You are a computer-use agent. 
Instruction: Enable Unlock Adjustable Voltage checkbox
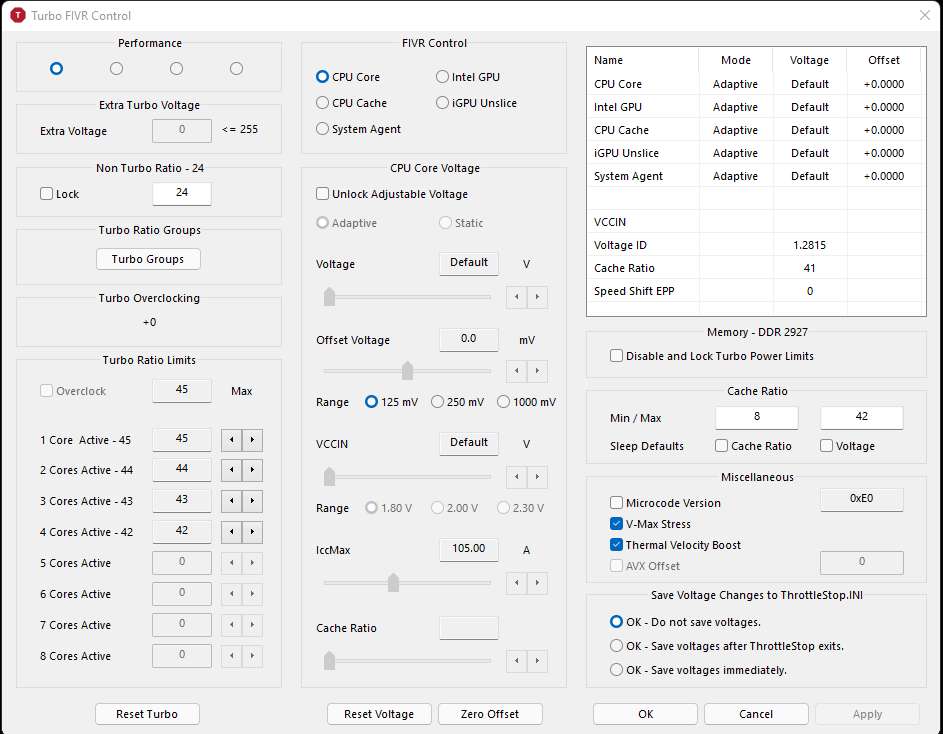pyautogui.click(x=323, y=194)
